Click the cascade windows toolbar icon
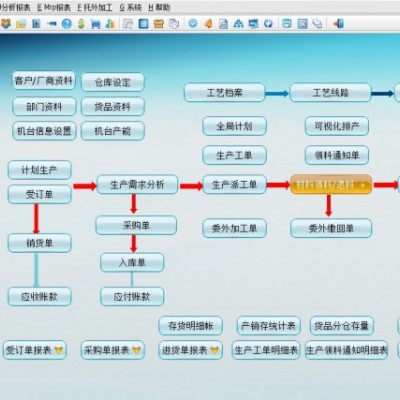Viewport: 400px width, 400px height. (x=317, y=24)
